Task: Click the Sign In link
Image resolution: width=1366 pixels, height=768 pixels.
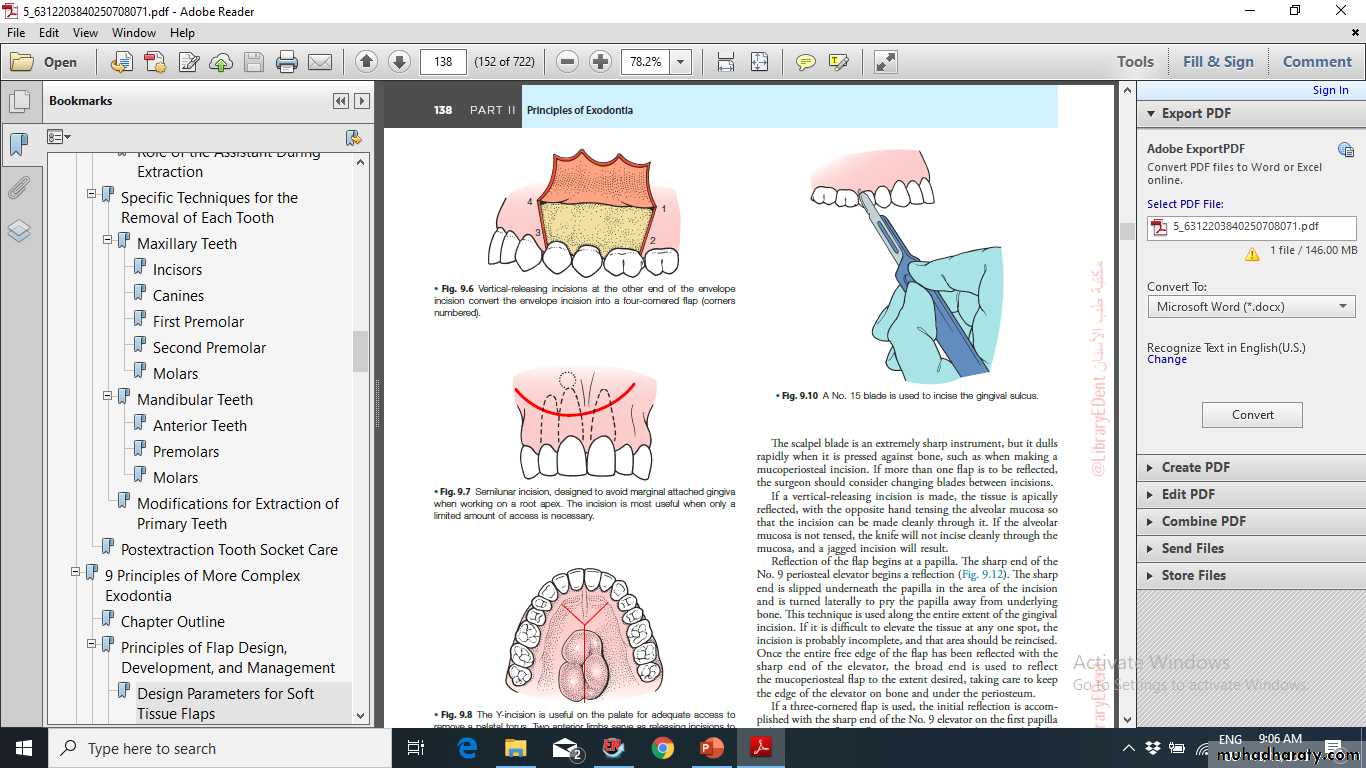Action: [1330, 90]
